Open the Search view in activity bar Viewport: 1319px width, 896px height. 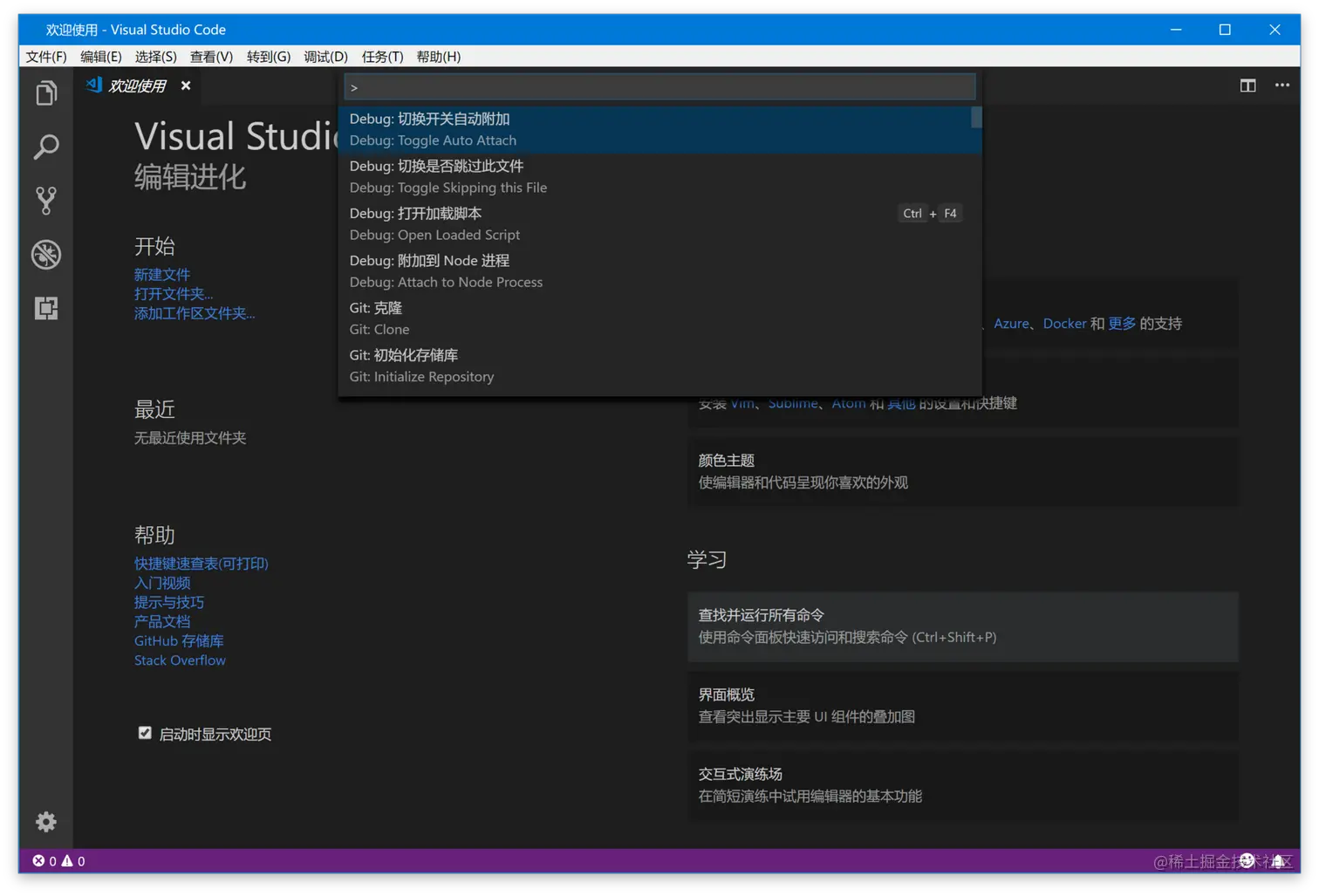[46, 147]
